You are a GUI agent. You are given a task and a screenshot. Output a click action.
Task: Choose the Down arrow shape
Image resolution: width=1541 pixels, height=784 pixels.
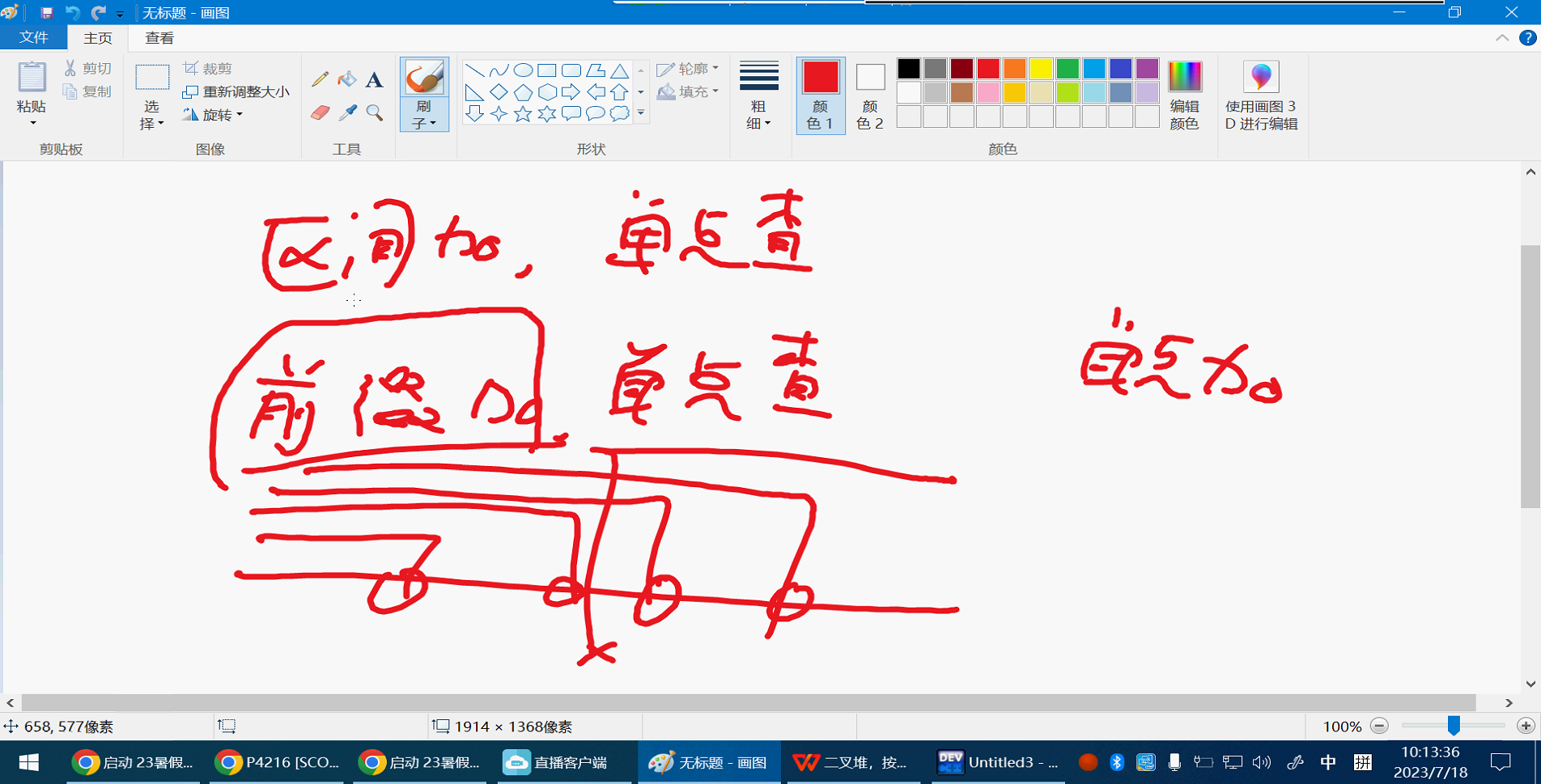tap(475, 114)
